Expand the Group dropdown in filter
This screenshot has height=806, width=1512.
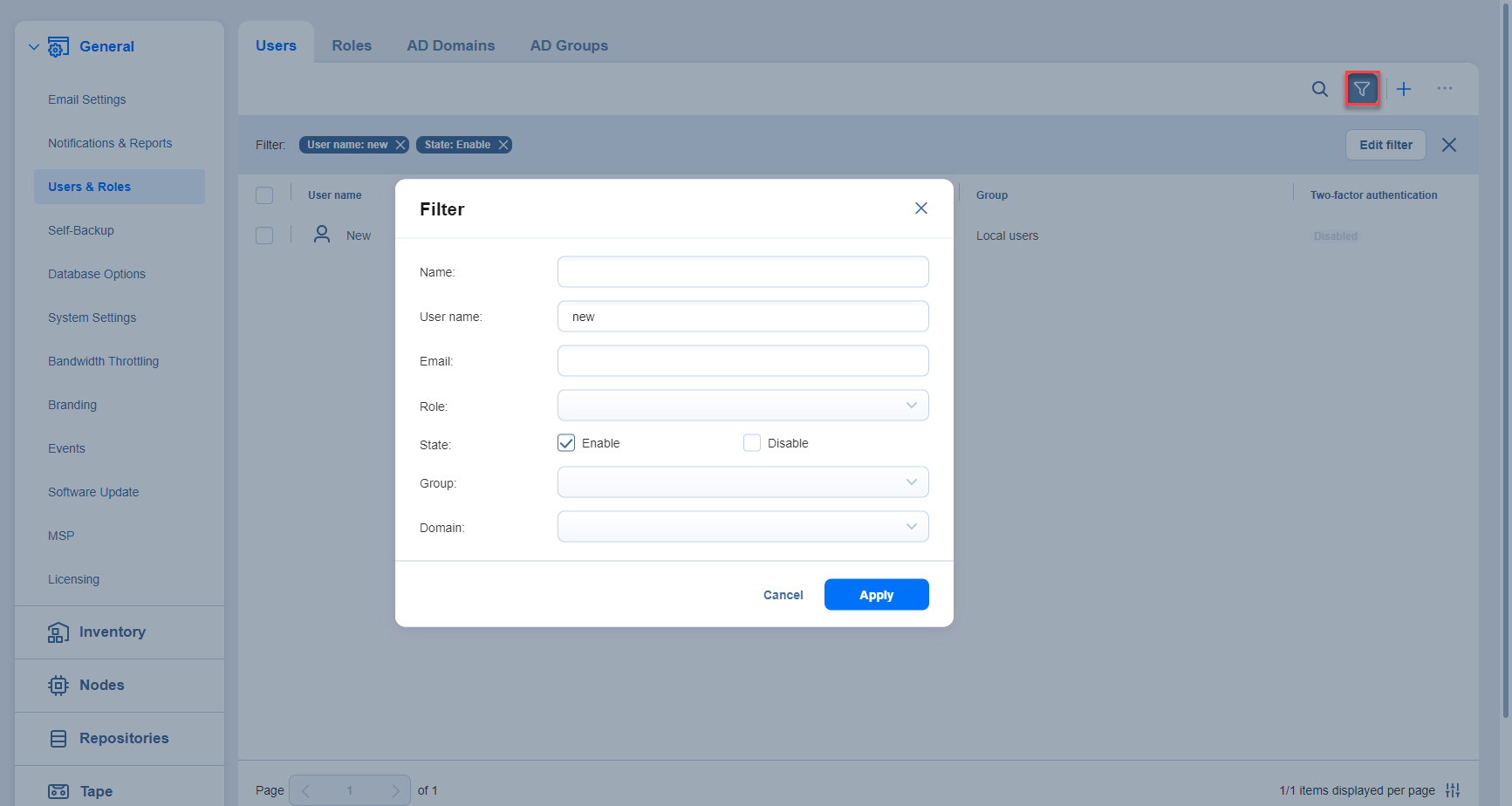click(x=742, y=482)
